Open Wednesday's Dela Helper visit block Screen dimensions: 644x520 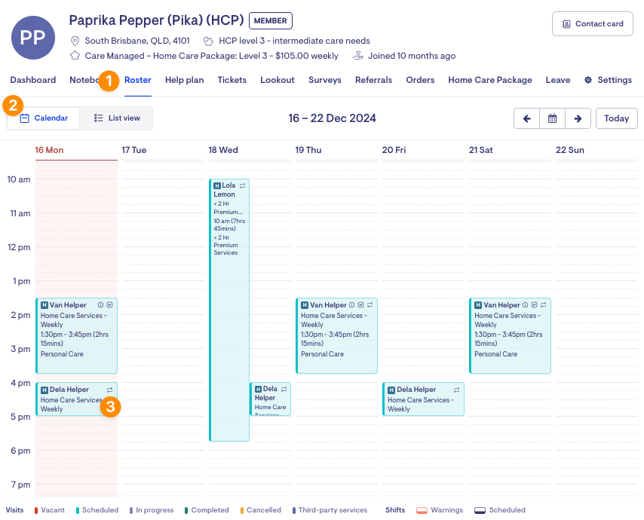click(270, 399)
